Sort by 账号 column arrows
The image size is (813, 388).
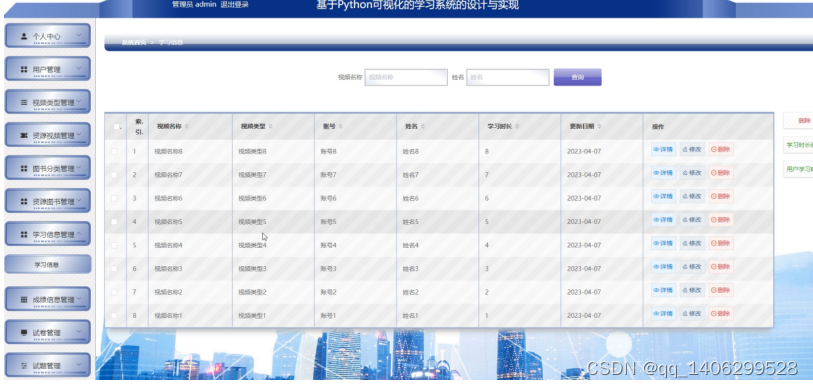(x=340, y=126)
